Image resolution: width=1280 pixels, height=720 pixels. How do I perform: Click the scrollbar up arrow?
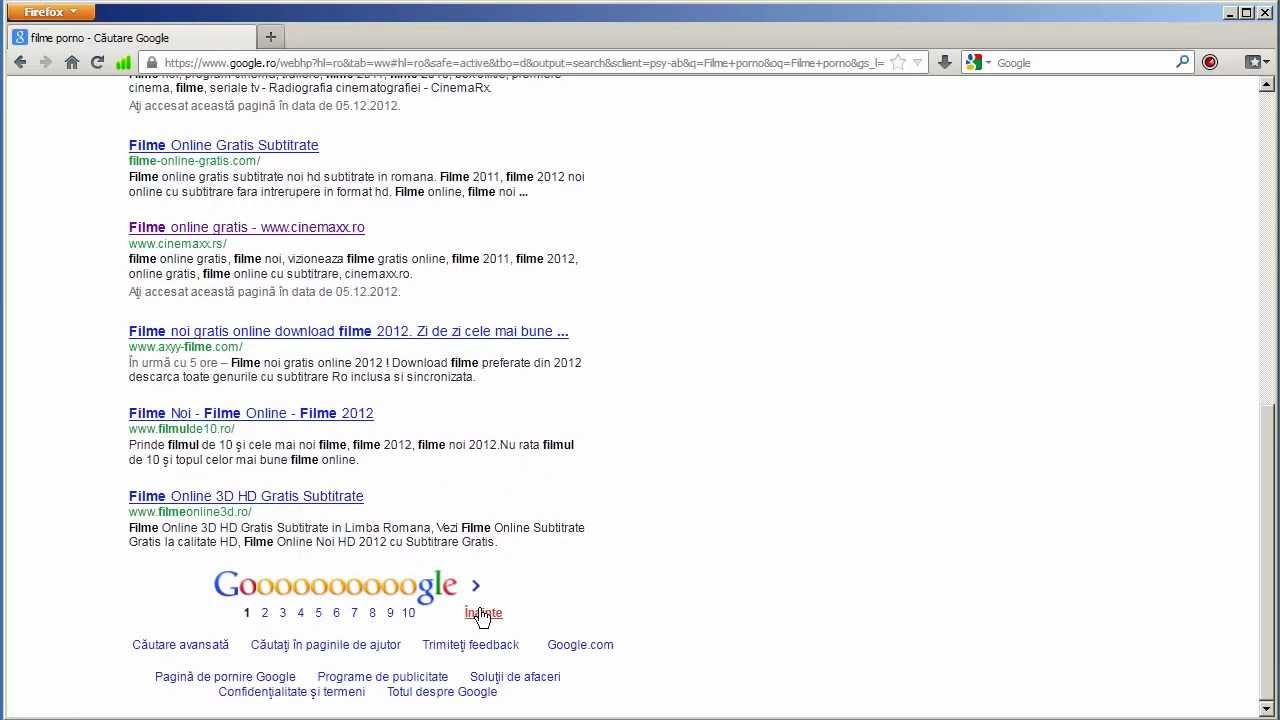tap(1267, 86)
